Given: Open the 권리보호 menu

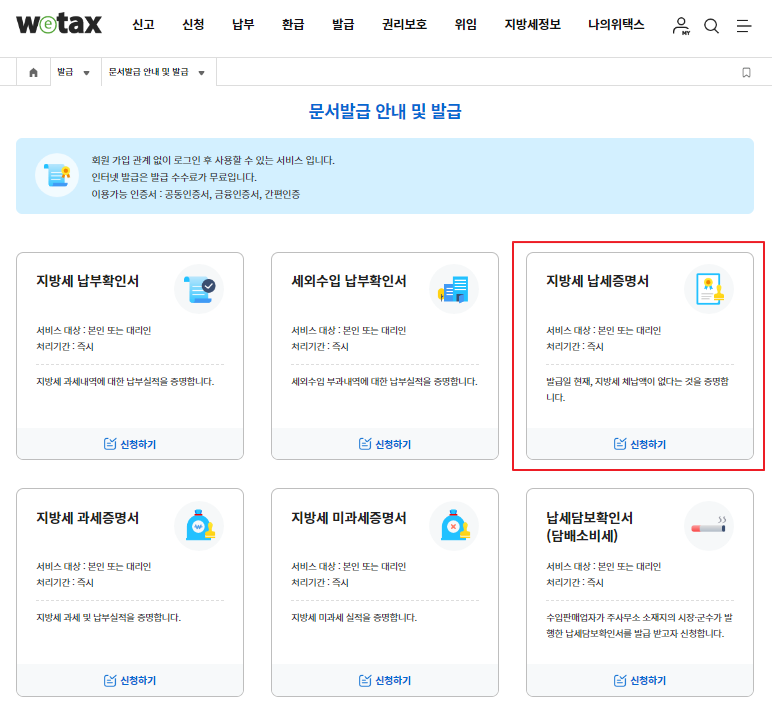Looking at the screenshot, I should point(404,24).
